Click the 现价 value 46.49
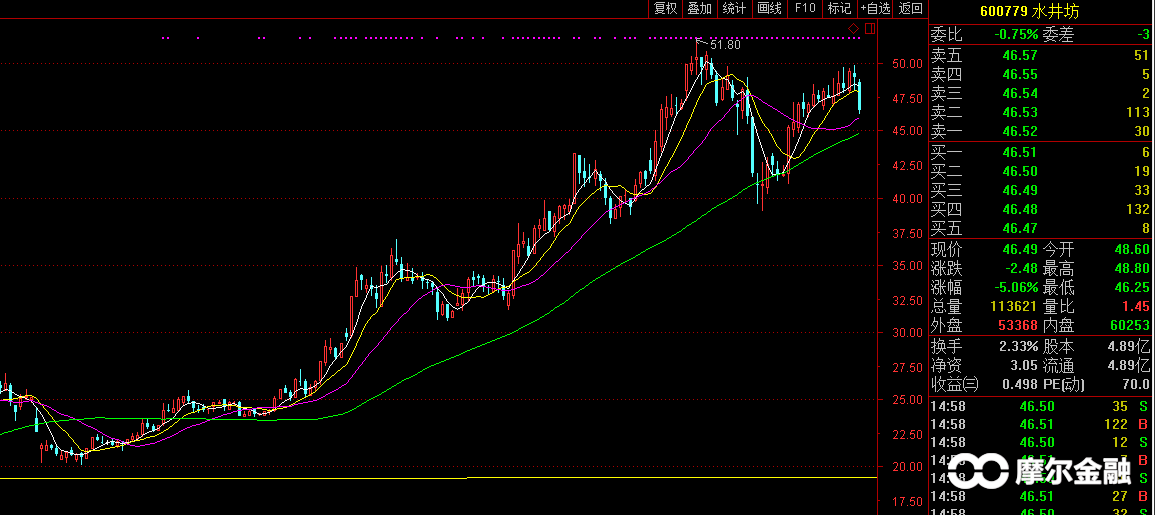Viewport: 1155px width, 515px height. pos(1021,250)
